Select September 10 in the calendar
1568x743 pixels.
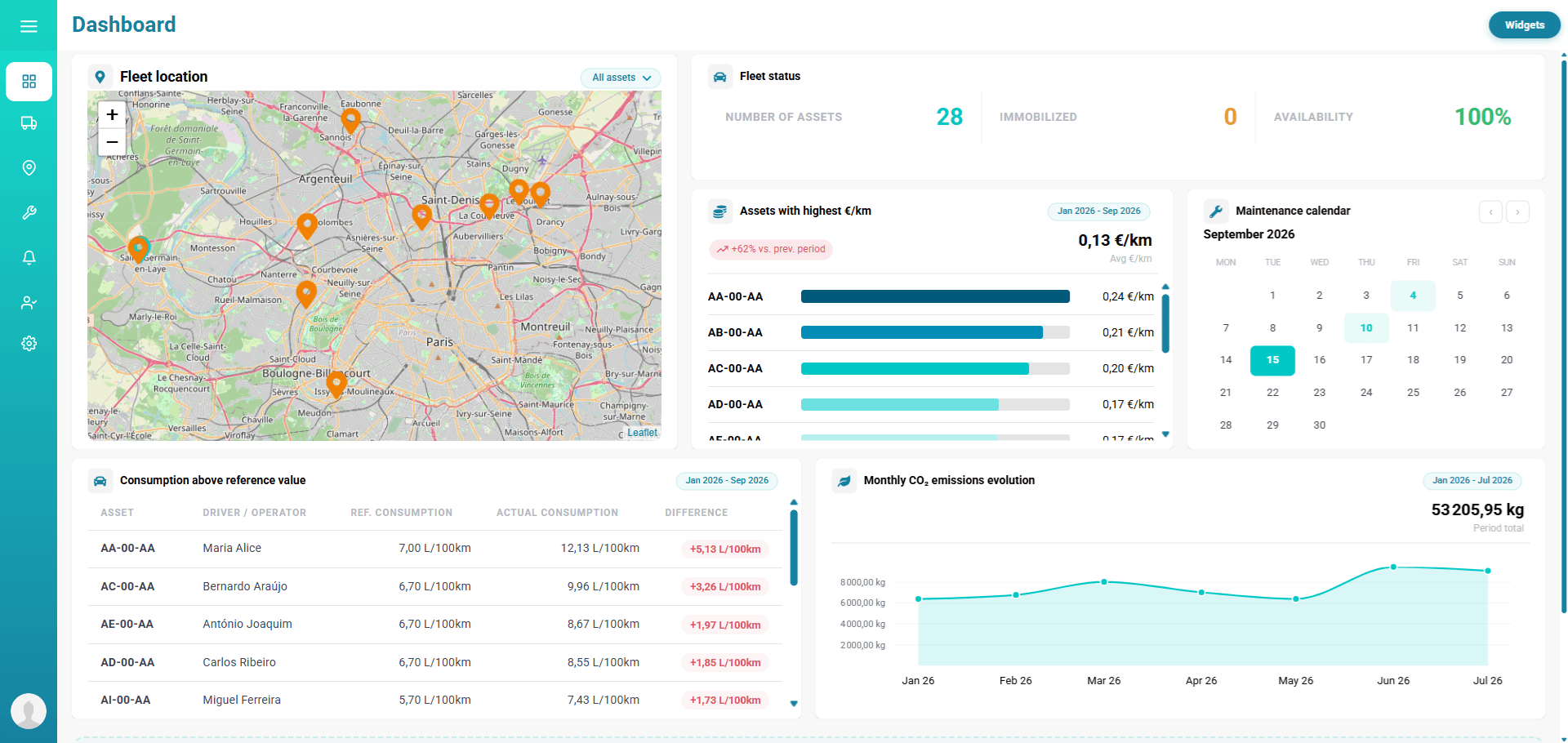(1366, 328)
